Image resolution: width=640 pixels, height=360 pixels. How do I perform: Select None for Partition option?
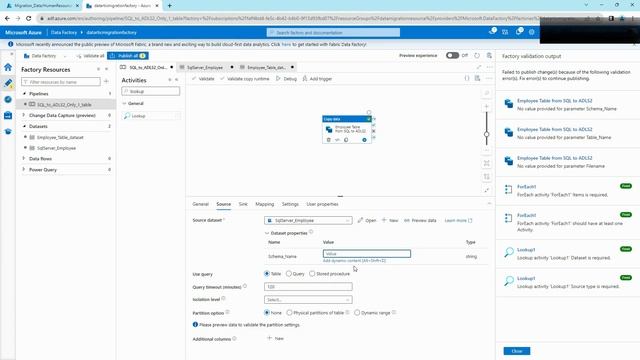tap(267, 313)
